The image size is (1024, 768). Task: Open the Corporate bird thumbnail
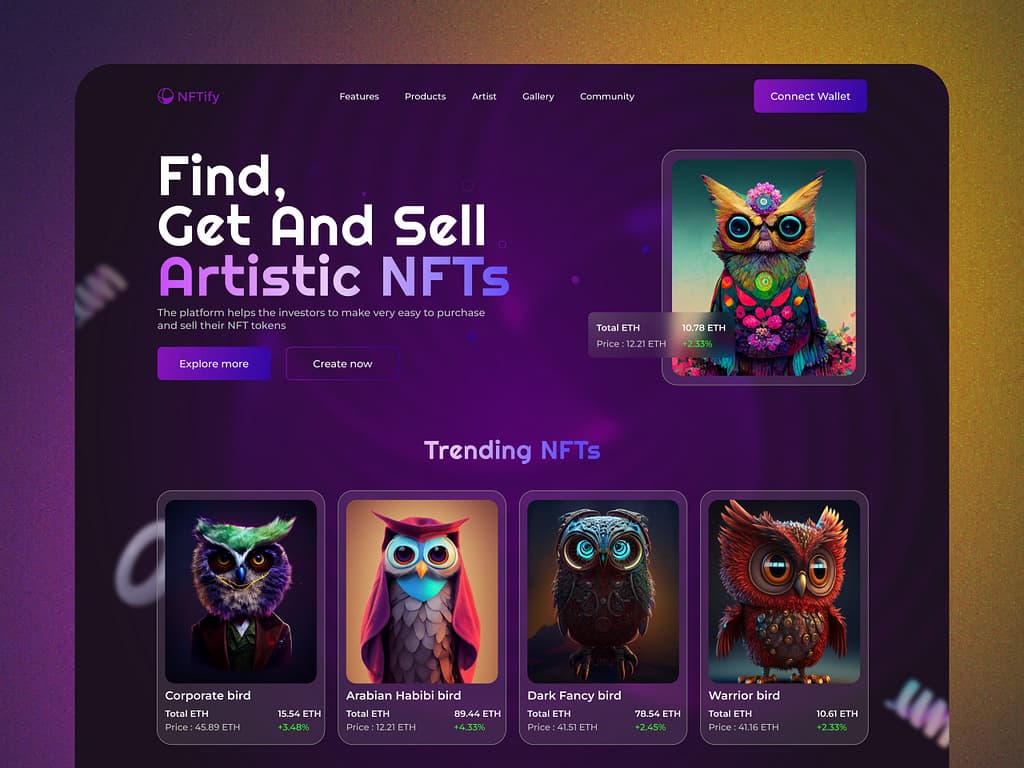pyautogui.click(x=241, y=592)
